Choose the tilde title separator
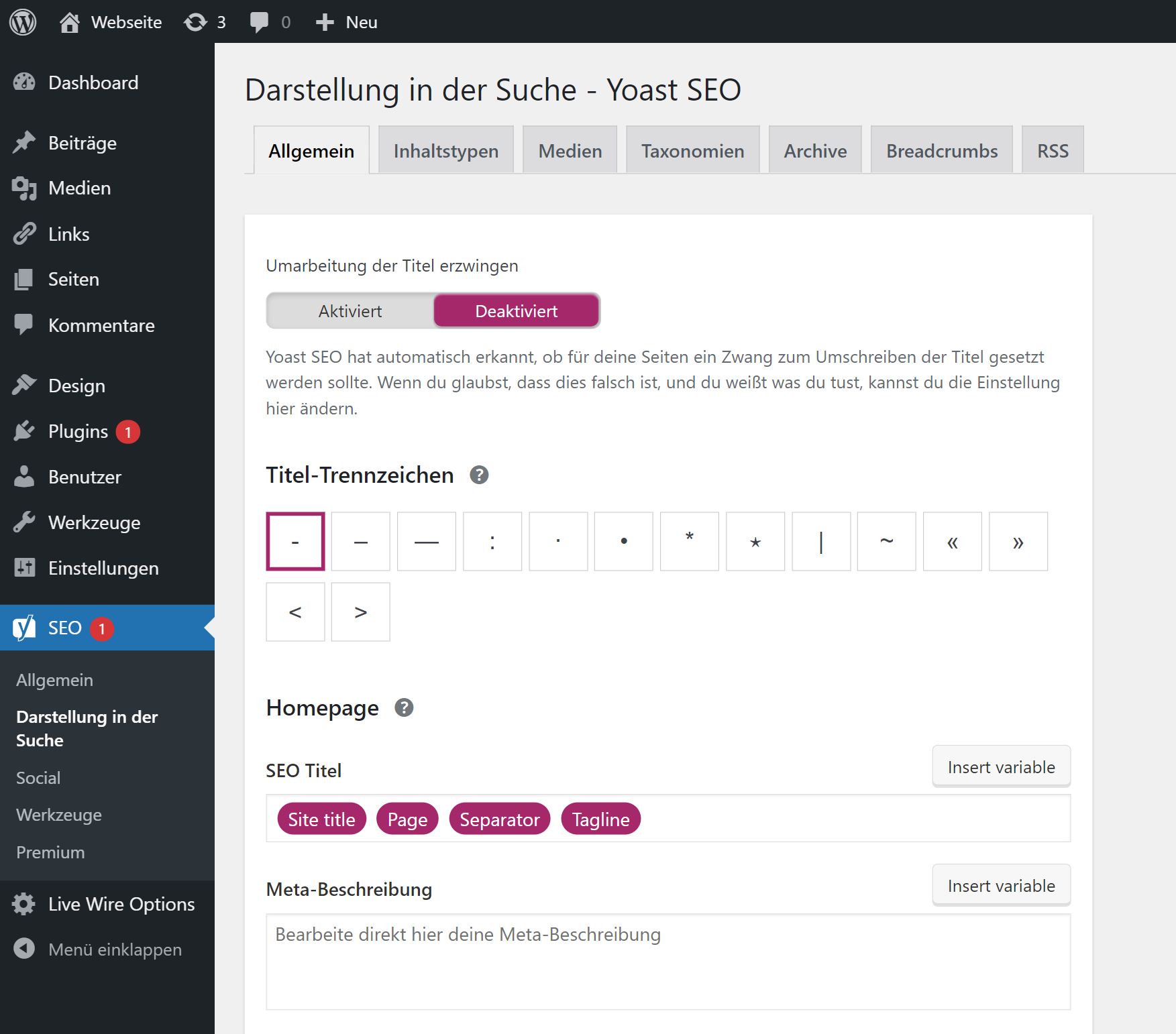The height and width of the screenshot is (1034, 1176). [886, 542]
